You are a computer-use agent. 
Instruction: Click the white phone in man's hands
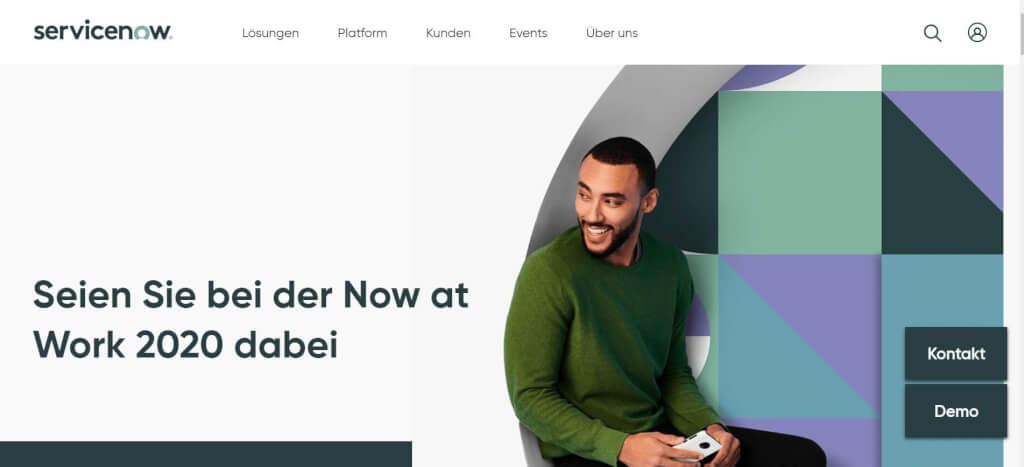(697, 445)
